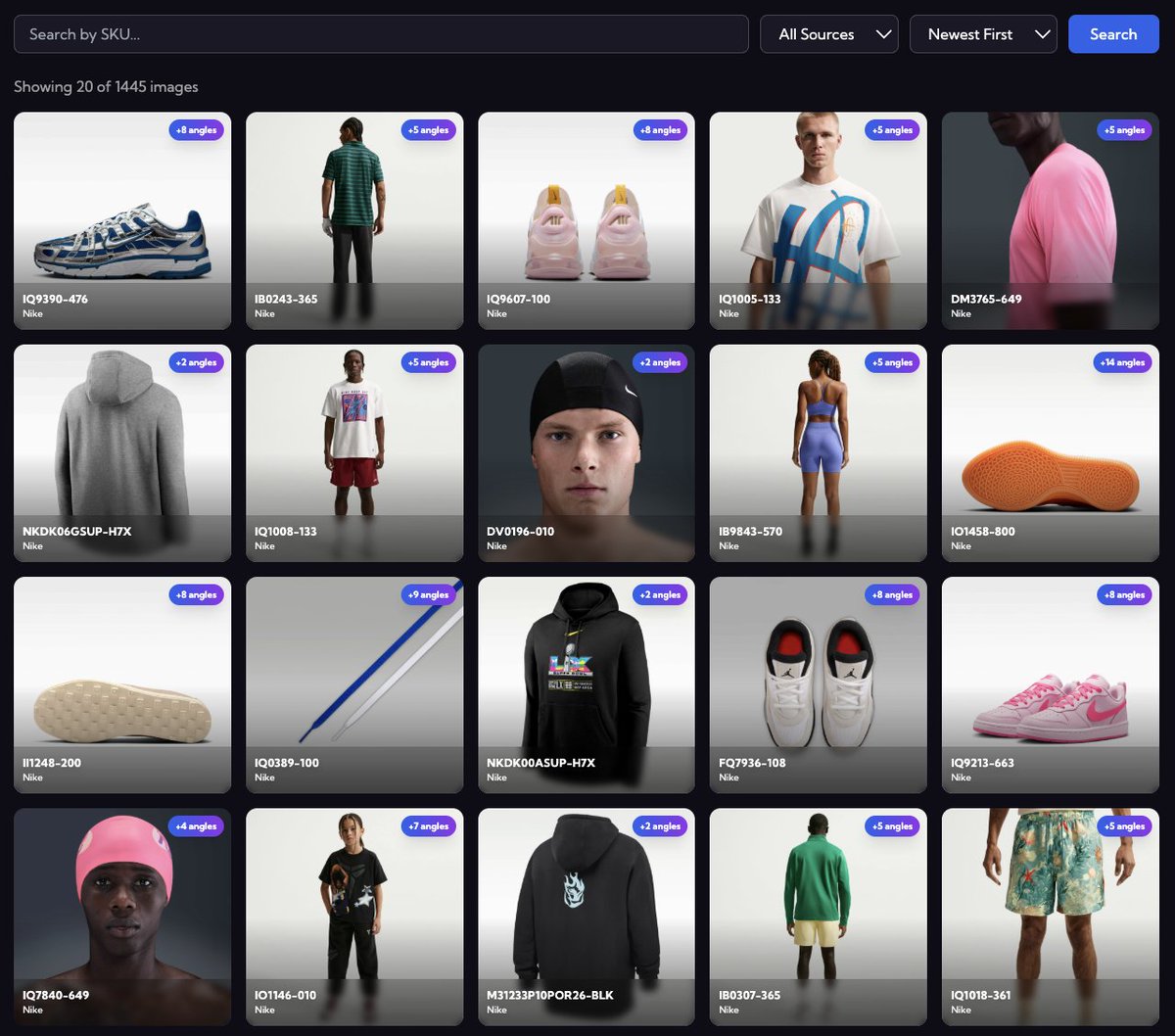Open the All Sources dropdown

point(829,34)
